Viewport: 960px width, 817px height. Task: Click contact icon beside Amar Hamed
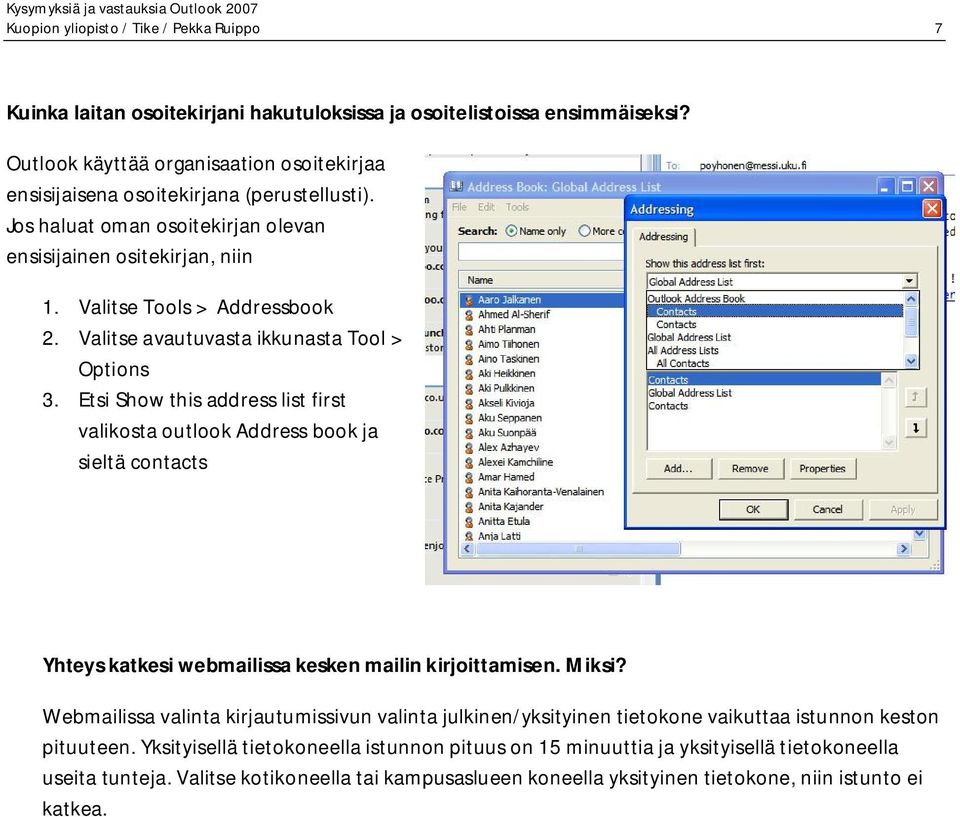click(469, 477)
